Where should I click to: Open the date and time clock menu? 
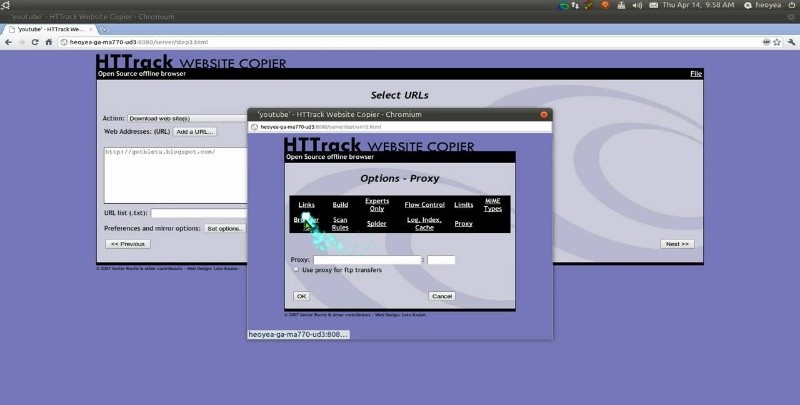(x=698, y=5)
